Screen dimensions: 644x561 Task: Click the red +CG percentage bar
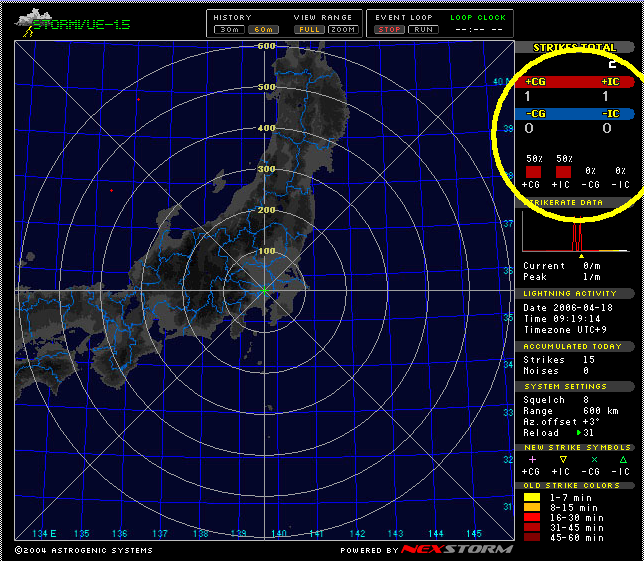click(x=534, y=172)
